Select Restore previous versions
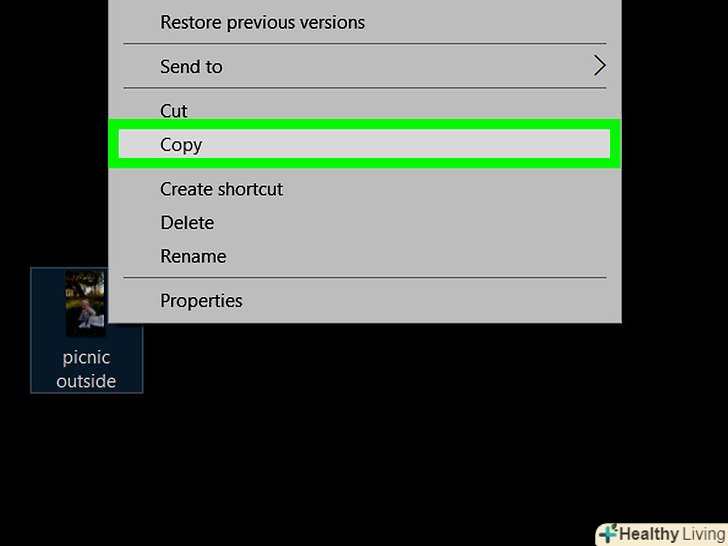Image resolution: width=728 pixels, height=546 pixels. point(262,22)
